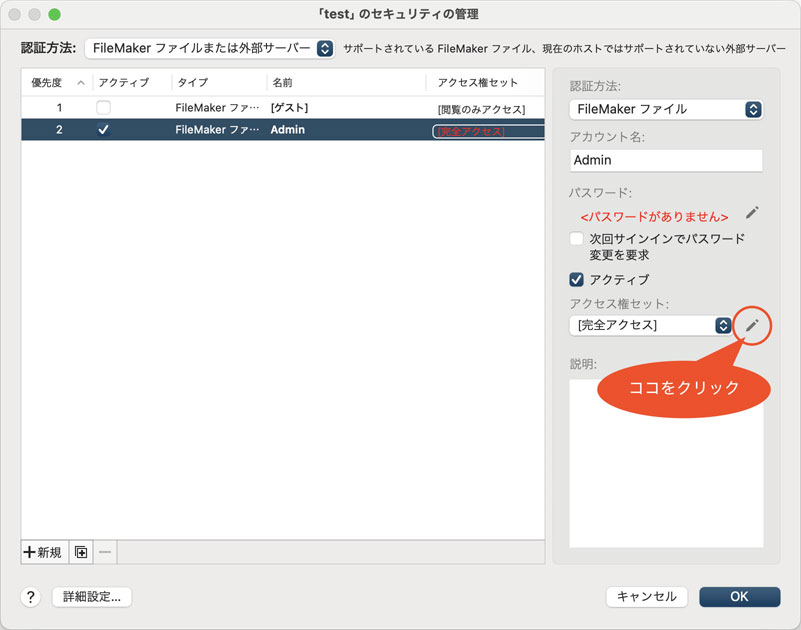The height and width of the screenshot is (630, 801).
Task: Click the FileMaker ファ… type cell in ゲスト row
Action: [x=217, y=108]
